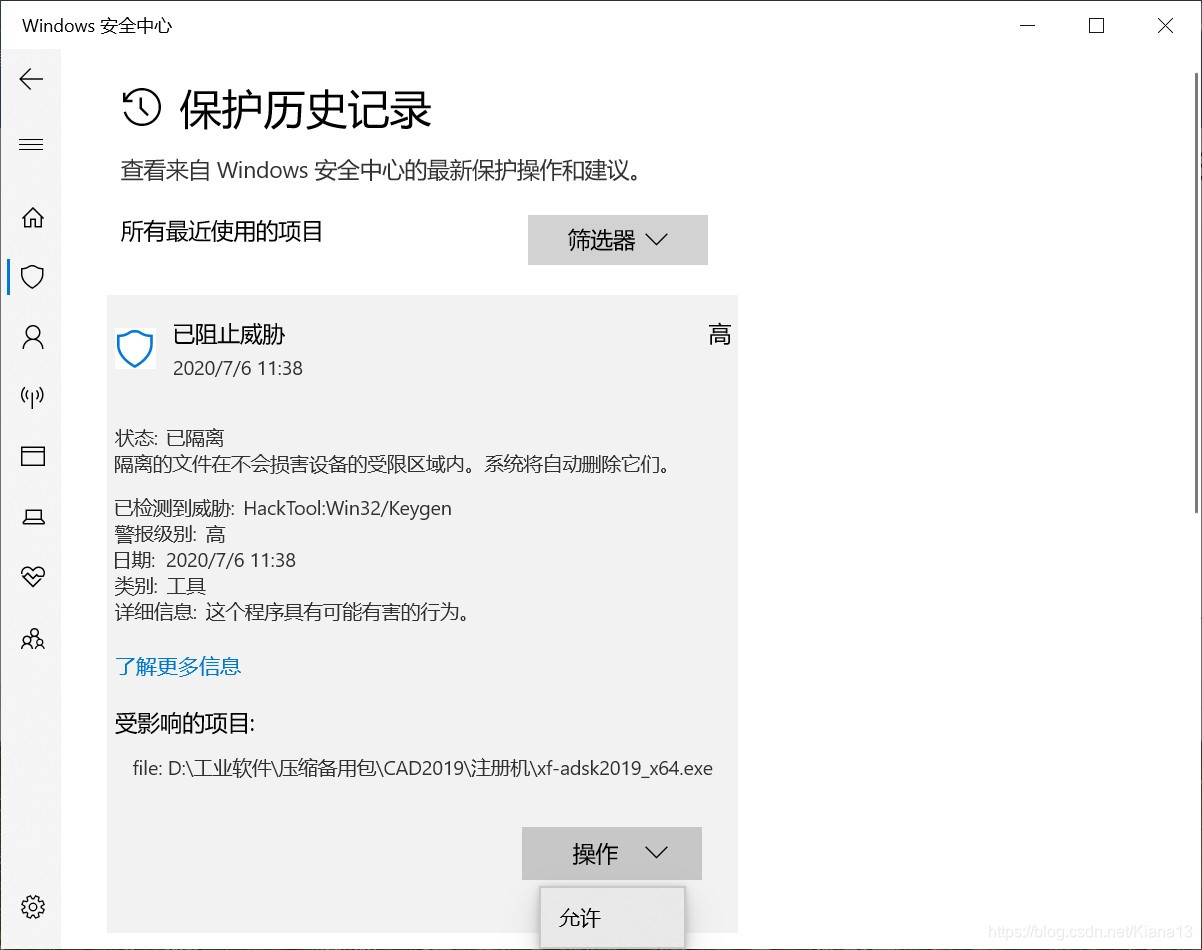The image size is (1202, 950).
Task: Open the 了解更多信息 link
Action: (x=178, y=666)
